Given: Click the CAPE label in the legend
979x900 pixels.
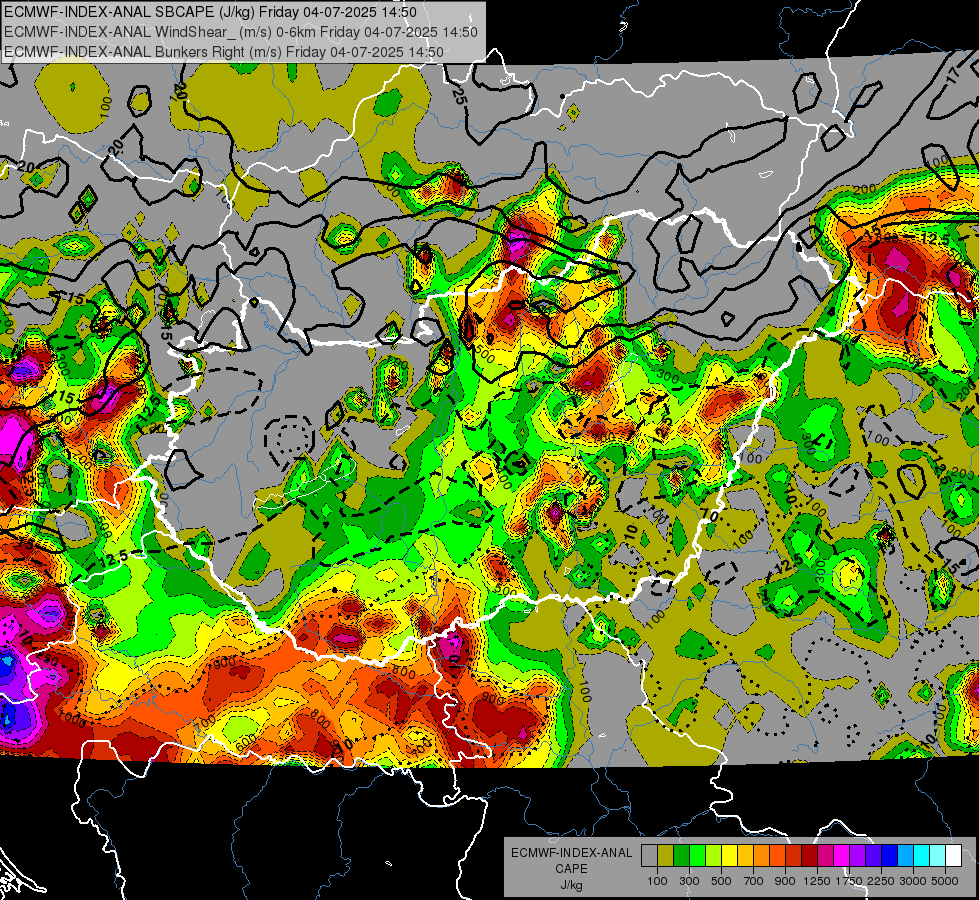Looking at the screenshot, I should tap(571, 869).
